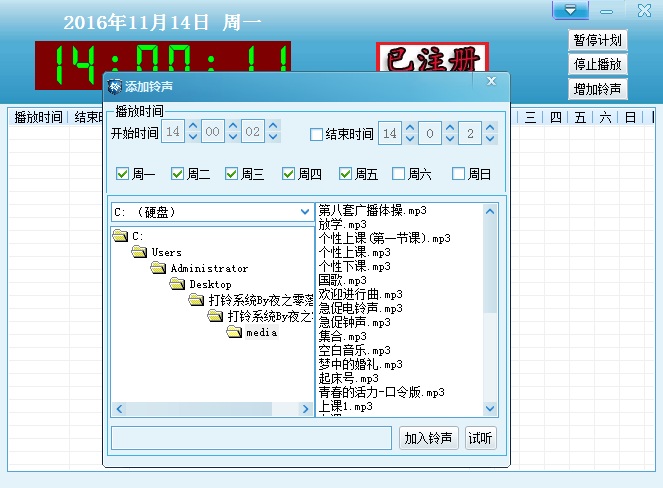
Task: Click the 试听 preview button
Action: [x=480, y=438]
